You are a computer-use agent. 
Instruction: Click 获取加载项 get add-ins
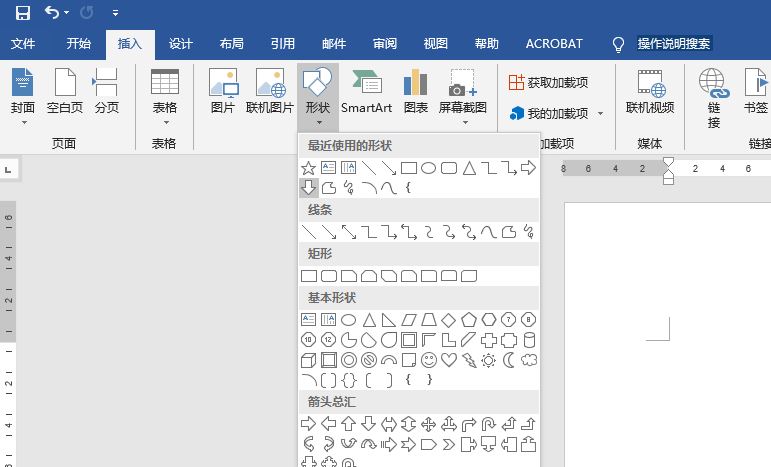[x=548, y=82]
